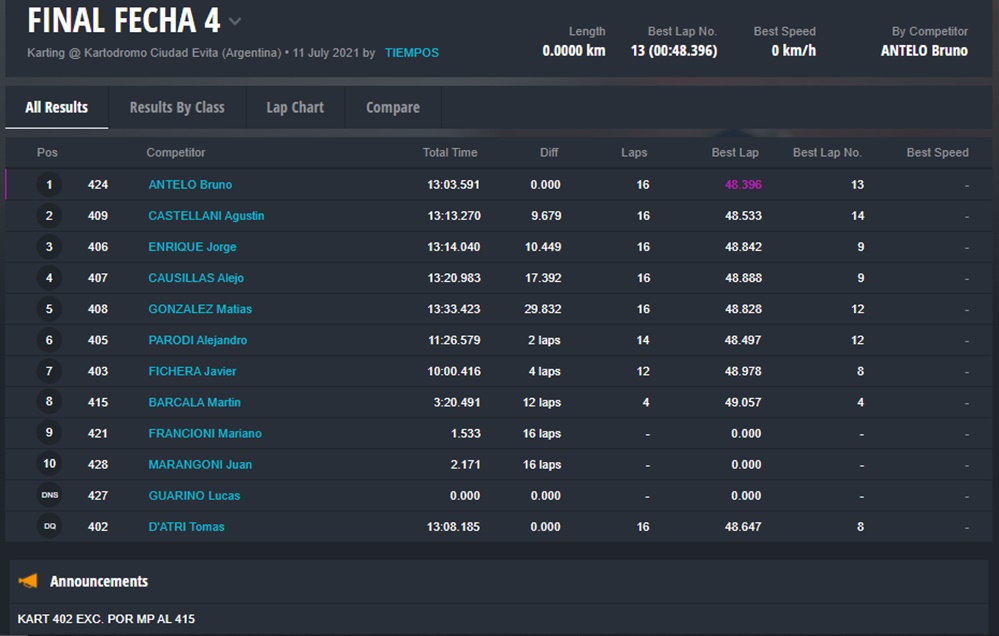The width and height of the screenshot is (999, 636).
Task: View D'ATRI Tomas competitor results
Action: 186,527
